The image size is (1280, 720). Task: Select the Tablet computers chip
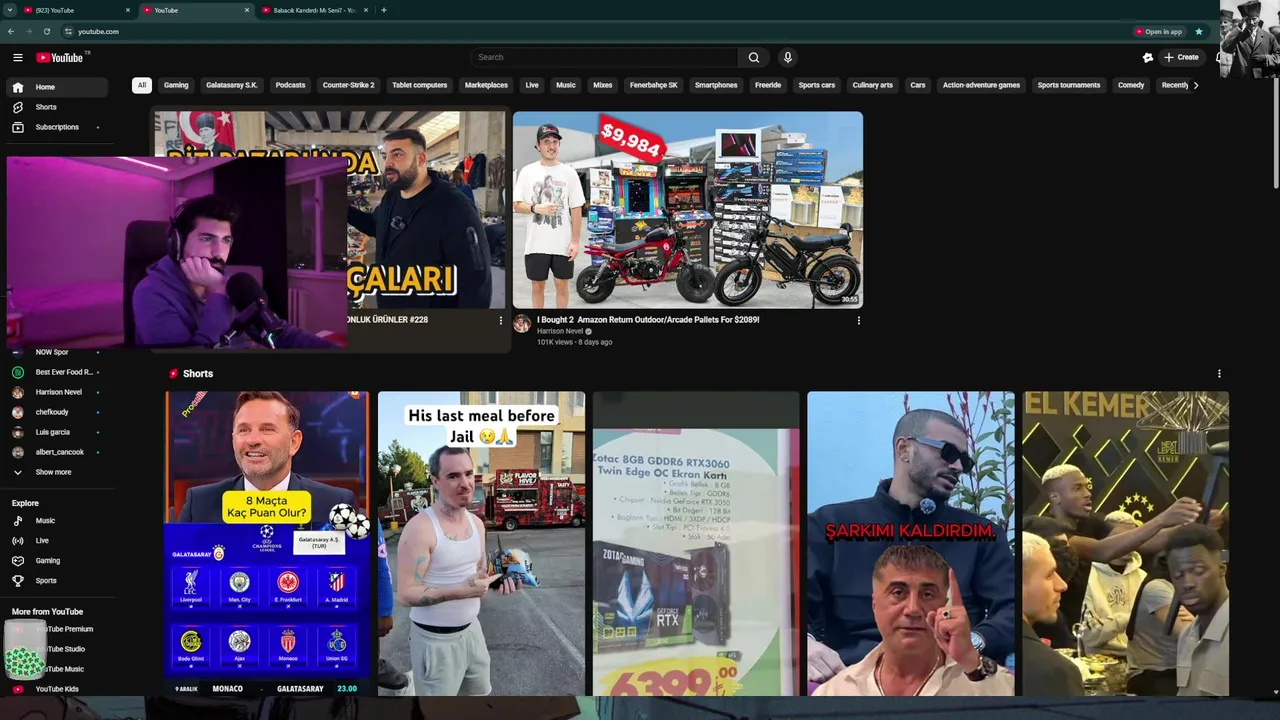coord(419,85)
